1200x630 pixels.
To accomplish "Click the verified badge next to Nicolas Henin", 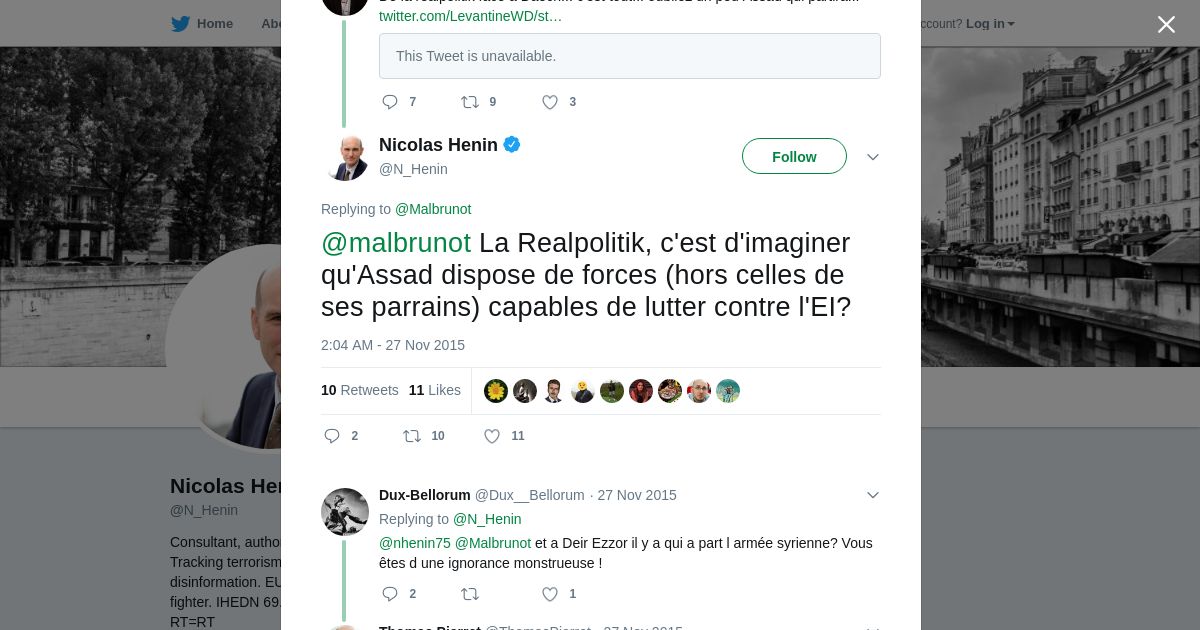I will point(512,145).
